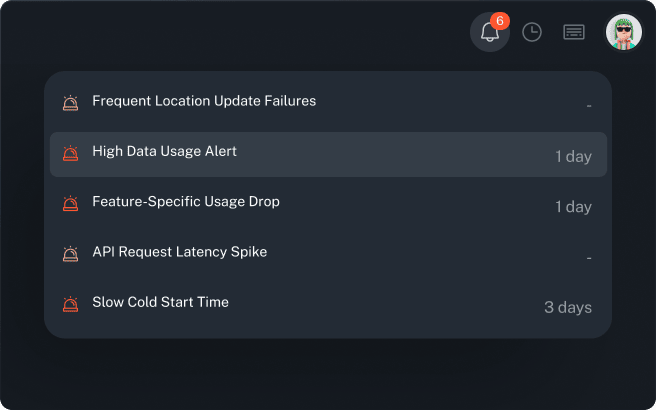The width and height of the screenshot is (656, 410).
Task: Click alarm icon beside High Data Usage Alert
Action: (70, 153)
